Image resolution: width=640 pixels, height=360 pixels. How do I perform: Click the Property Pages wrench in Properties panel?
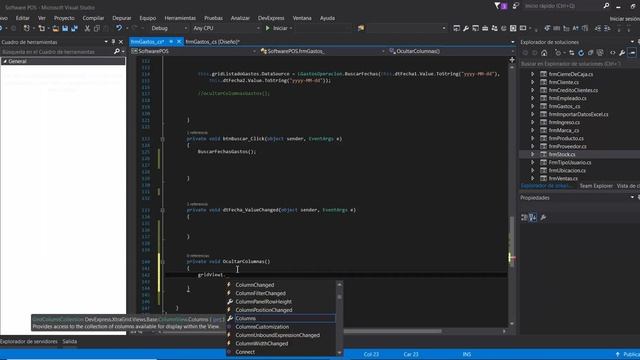tap(543, 218)
